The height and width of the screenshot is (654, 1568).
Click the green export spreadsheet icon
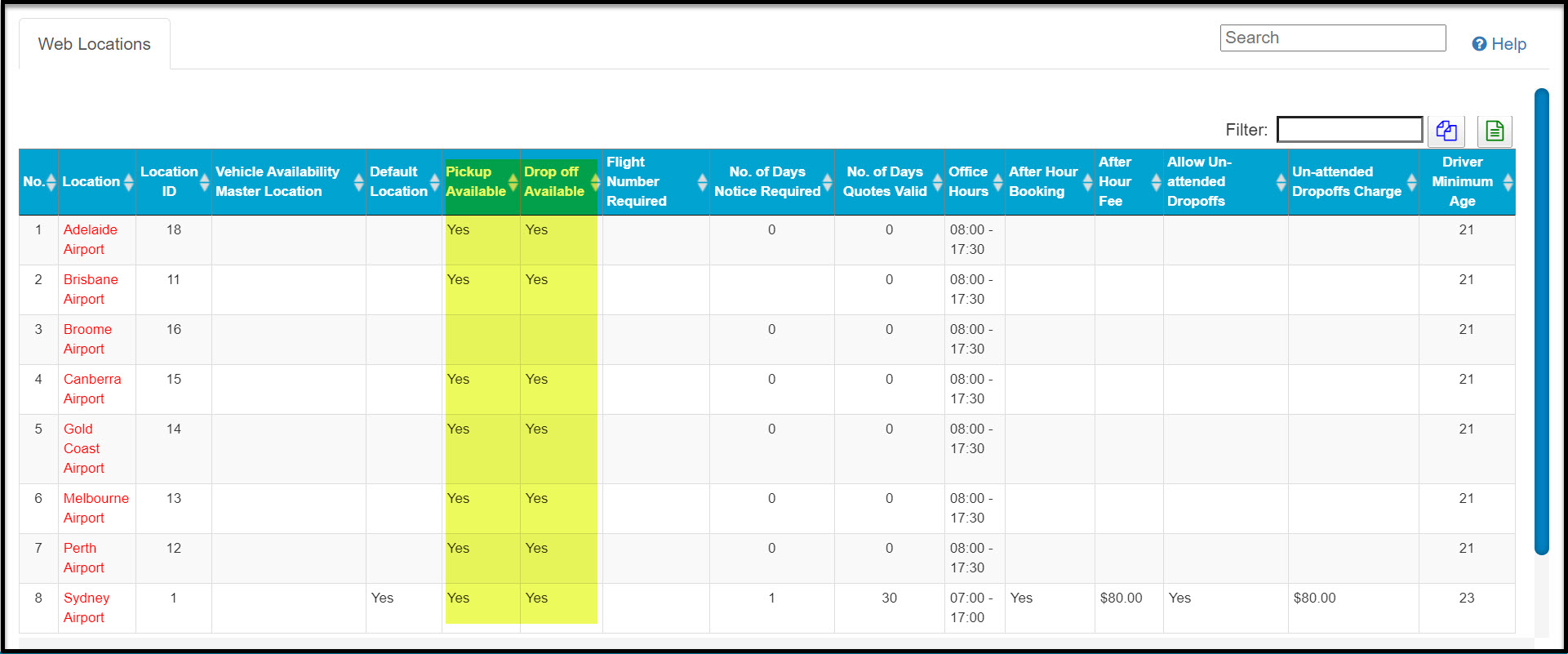click(1495, 131)
